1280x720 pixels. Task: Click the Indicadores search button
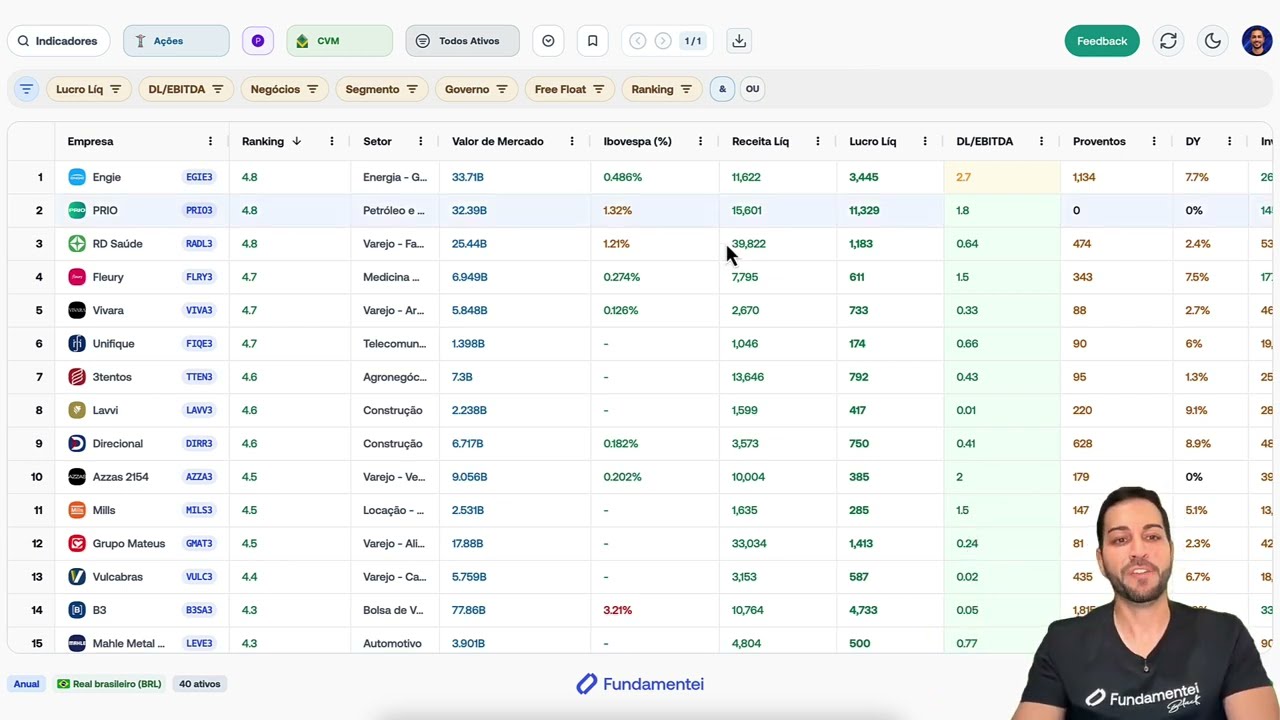pos(59,41)
